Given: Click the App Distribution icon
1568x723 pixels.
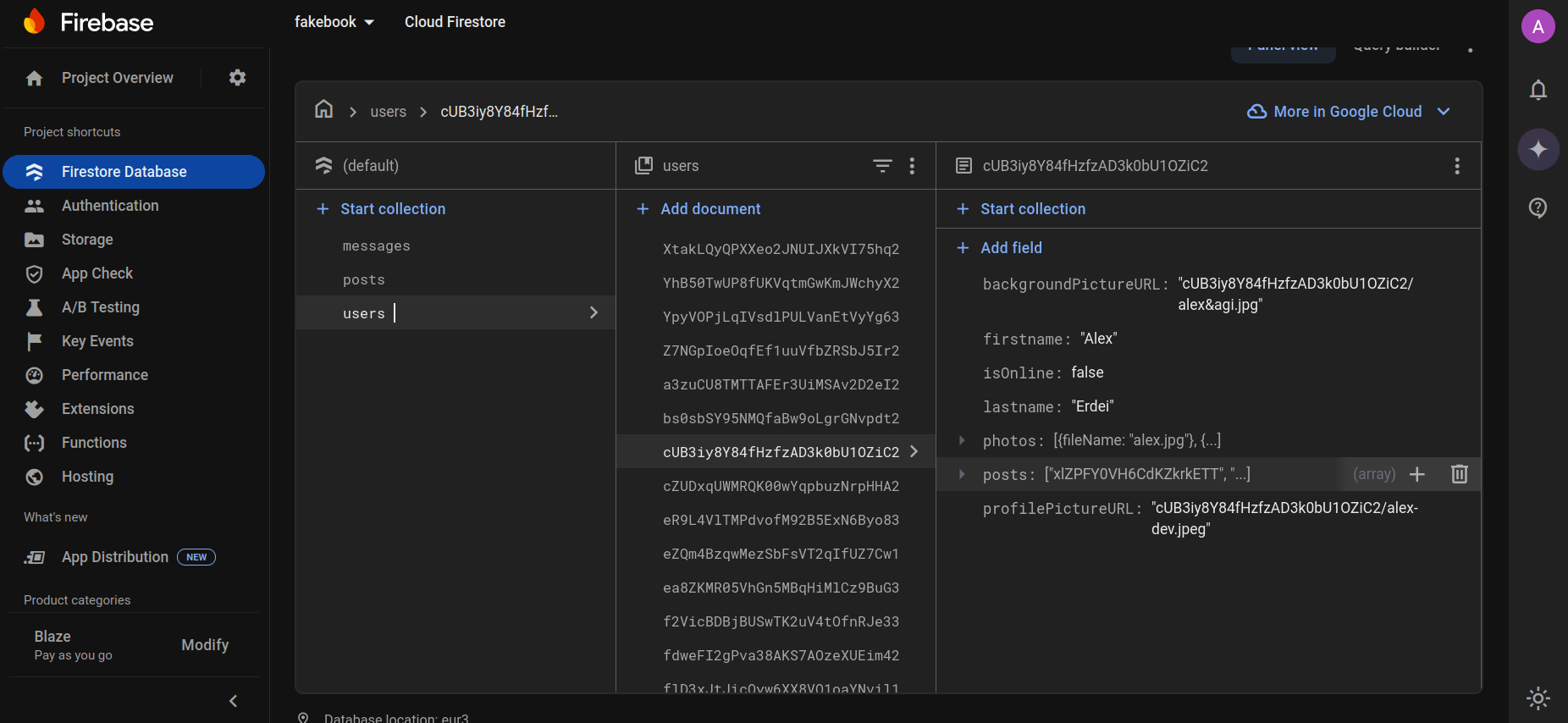Looking at the screenshot, I should 34,557.
